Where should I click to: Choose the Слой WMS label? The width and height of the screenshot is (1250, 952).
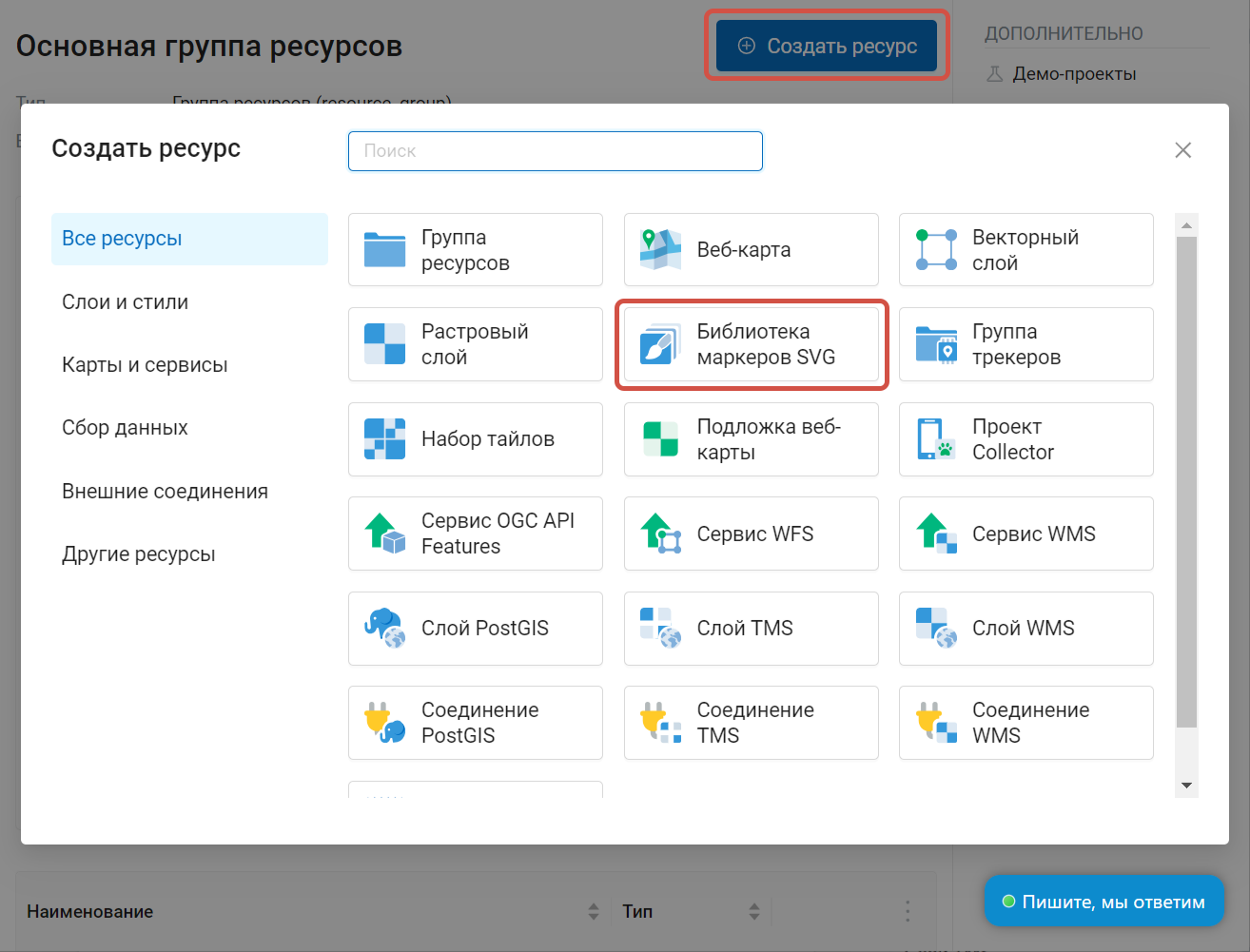tap(1024, 629)
